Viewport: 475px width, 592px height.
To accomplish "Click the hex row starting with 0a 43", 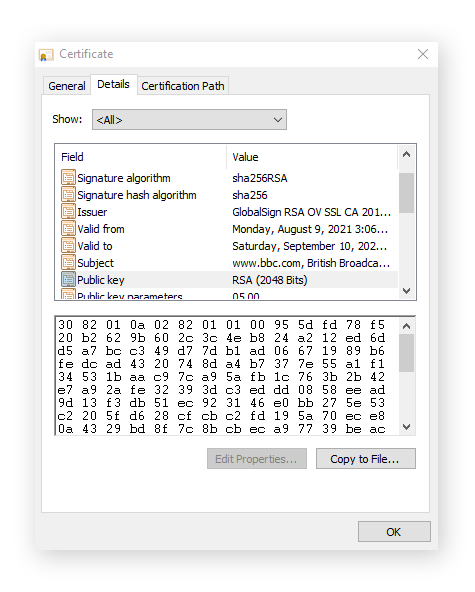I will pyautogui.click(x=221, y=429).
